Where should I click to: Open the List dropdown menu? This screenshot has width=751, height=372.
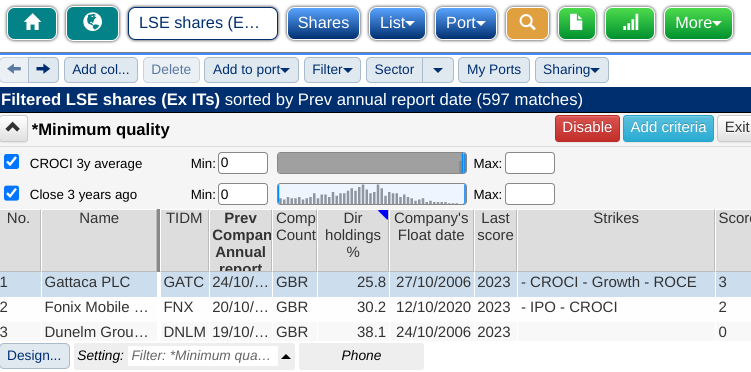[x=398, y=23]
